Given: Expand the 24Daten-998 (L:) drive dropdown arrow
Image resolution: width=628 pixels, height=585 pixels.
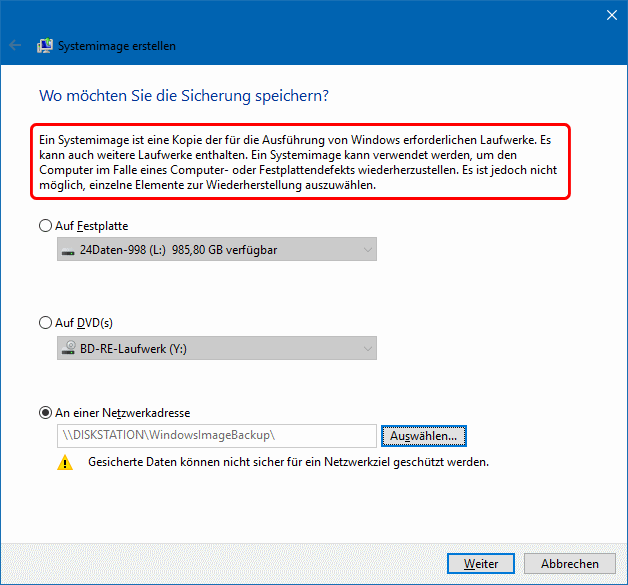Looking at the screenshot, I should (367, 250).
